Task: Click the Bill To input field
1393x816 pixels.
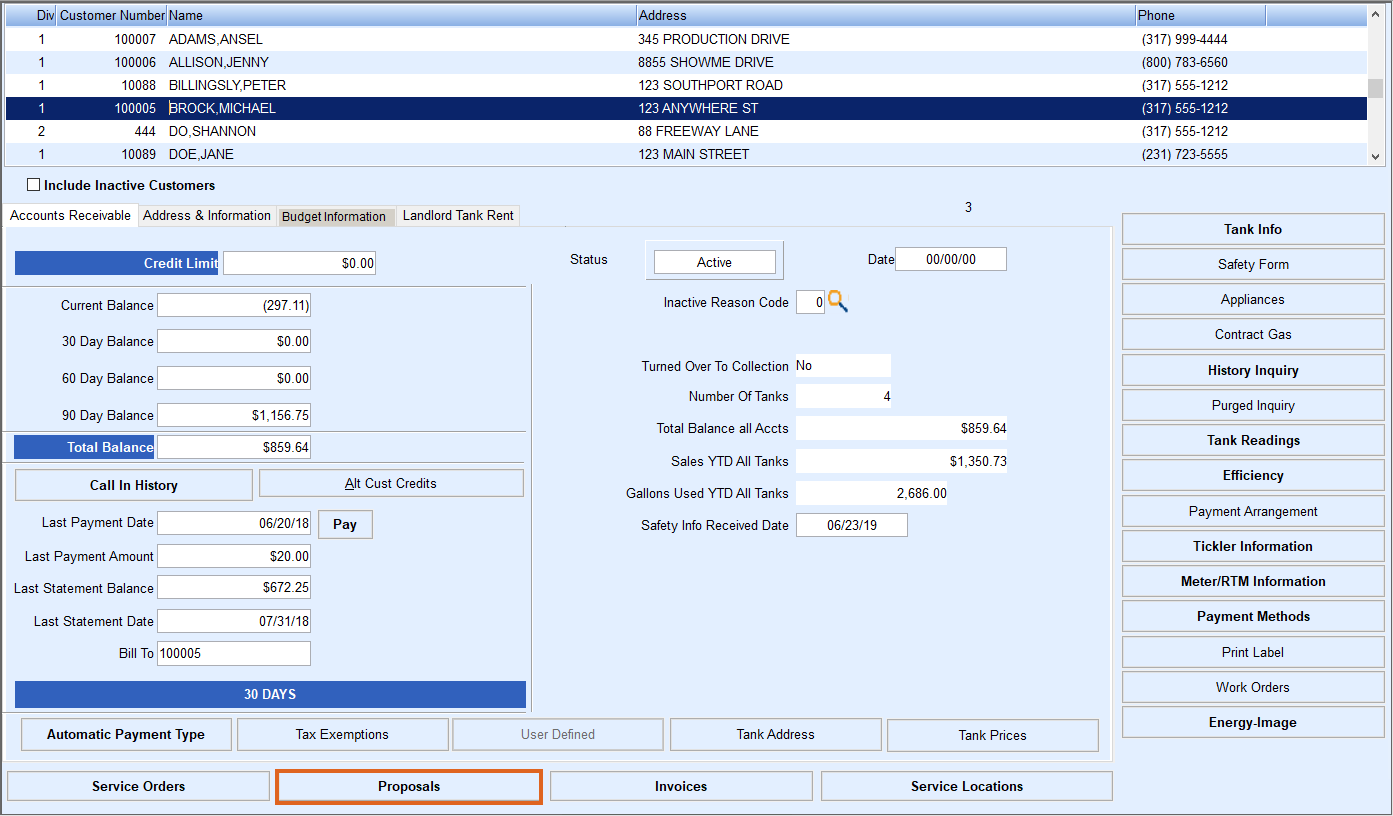Action: click(234, 654)
